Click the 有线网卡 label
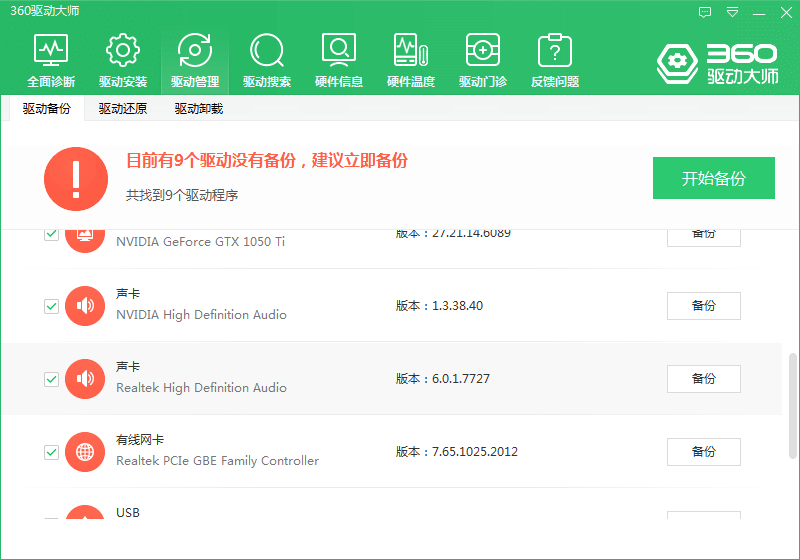Screen dimensions: 800x560 click(x=140, y=440)
